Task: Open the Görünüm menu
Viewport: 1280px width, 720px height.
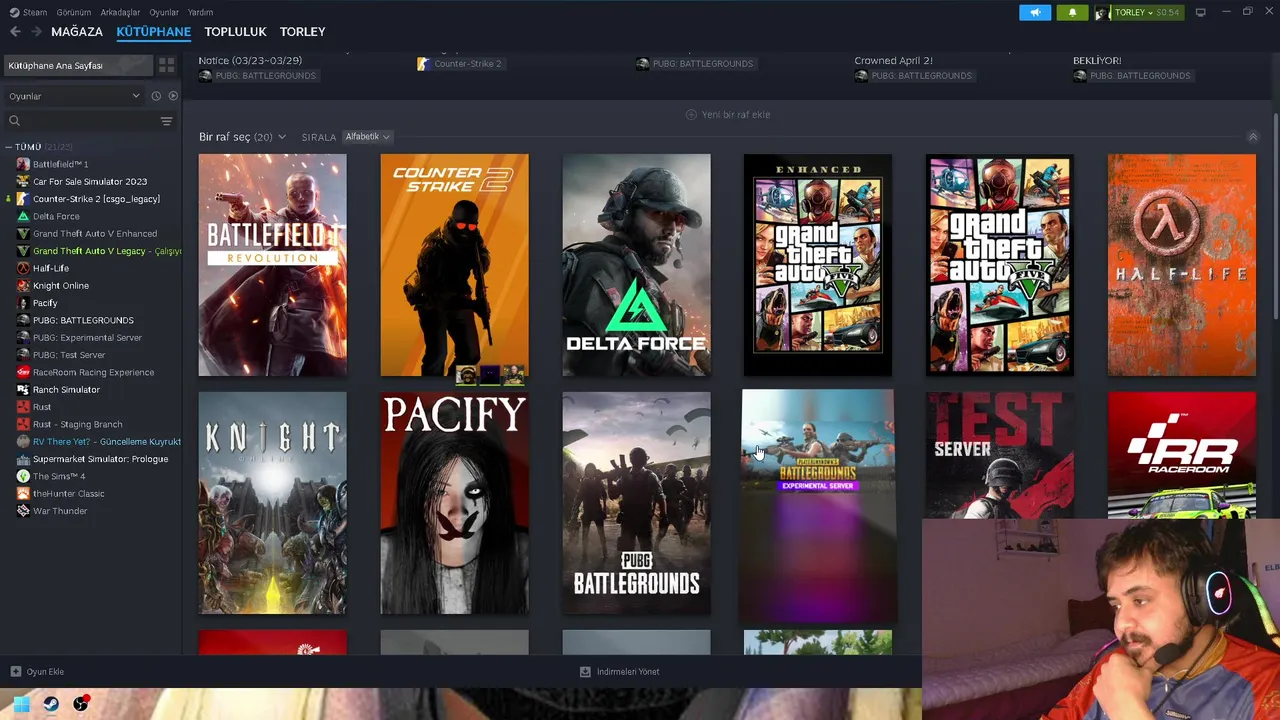Action: (74, 12)
